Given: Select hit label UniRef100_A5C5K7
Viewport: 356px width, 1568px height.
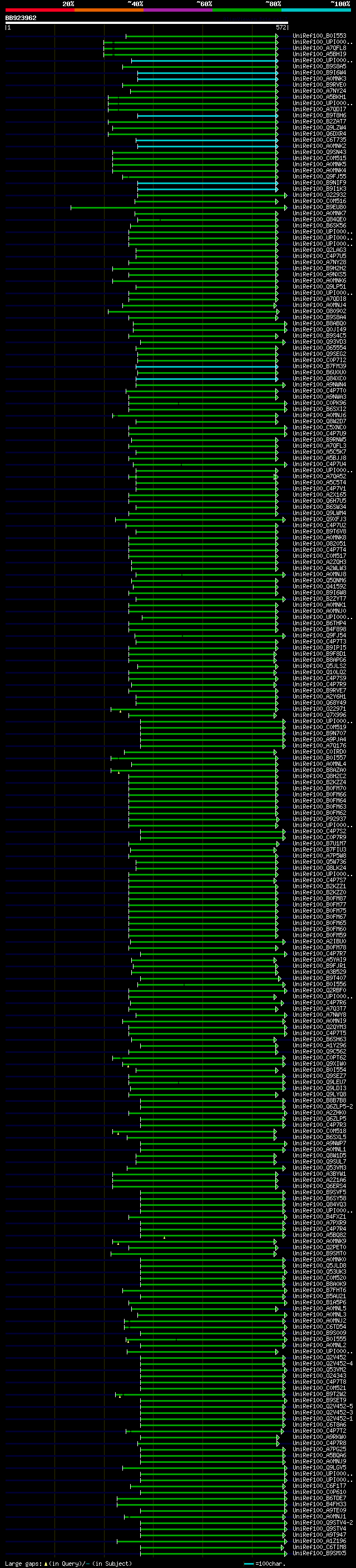Looking at the screenshot, I should [x=319, y=452].
